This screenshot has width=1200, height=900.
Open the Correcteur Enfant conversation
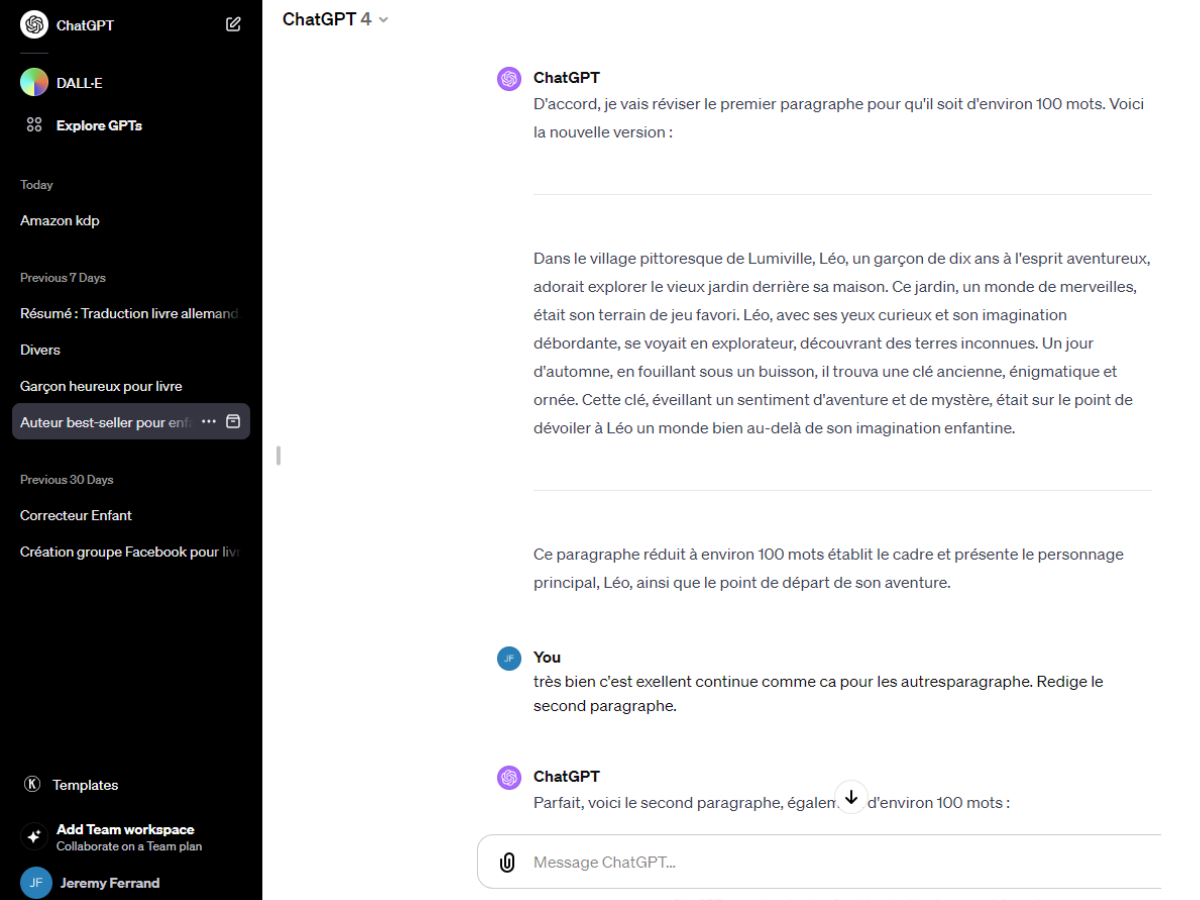(x=76, y=516)
